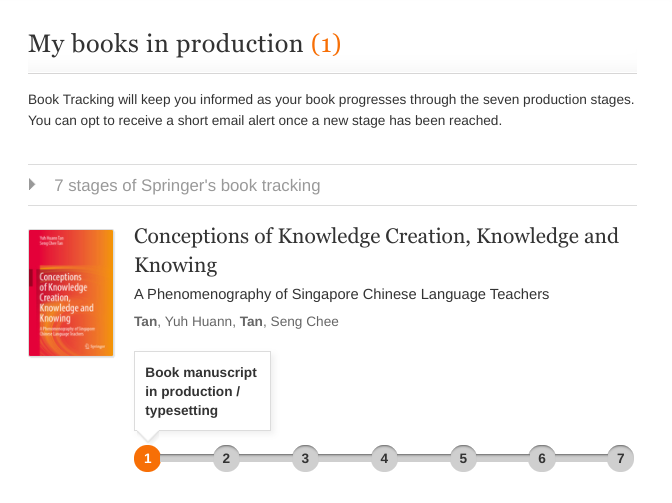This screenshot has height=503, width=672.
Task: Click progress line between stages 1 and 2
Action: pyautogui.click(x=187, y=459)
